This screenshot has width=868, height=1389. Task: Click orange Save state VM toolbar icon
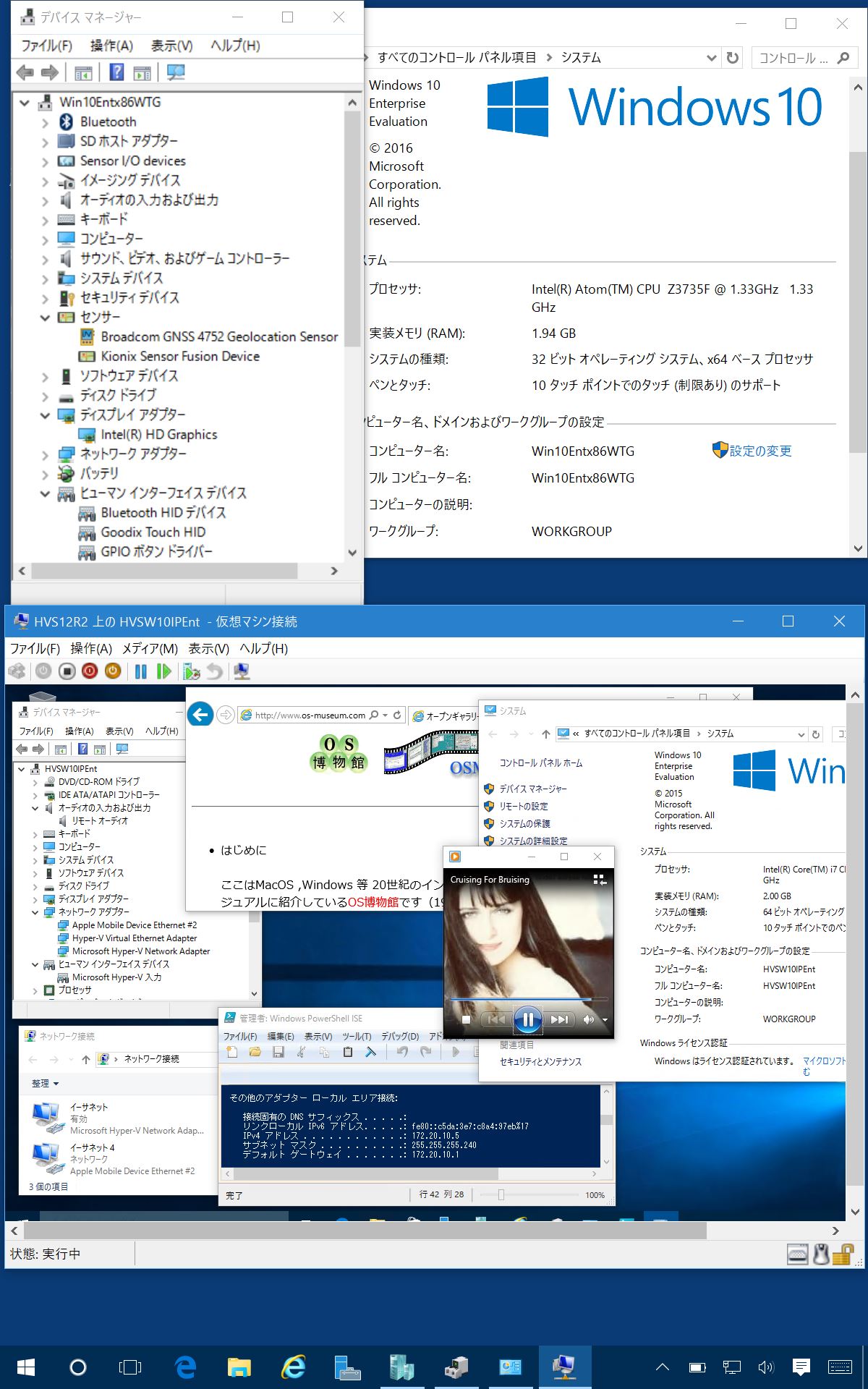(113, 671)
